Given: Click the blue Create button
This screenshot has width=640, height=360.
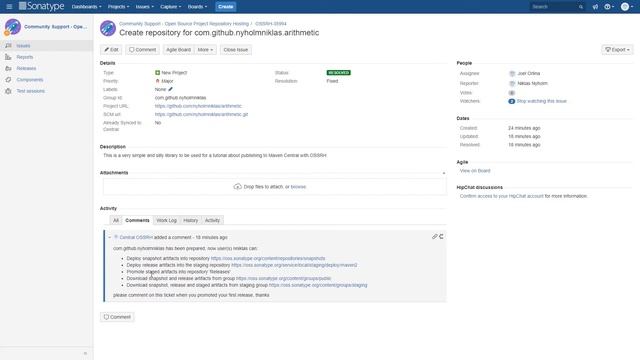Looking at the screenshot, I should pyautogui.click(x=226, y=7).
